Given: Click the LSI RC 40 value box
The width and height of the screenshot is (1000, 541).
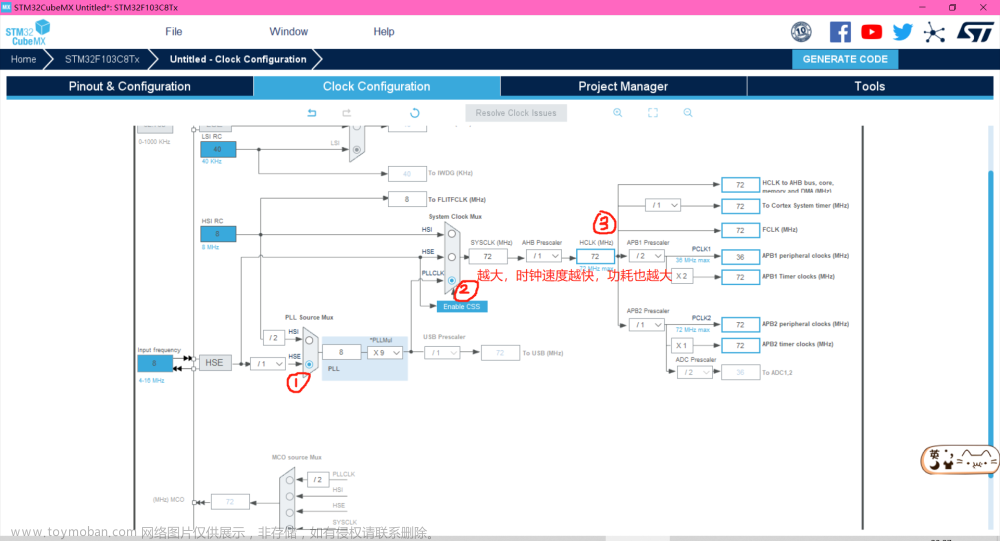Looking at the screenshot, I should click(218, 149).
